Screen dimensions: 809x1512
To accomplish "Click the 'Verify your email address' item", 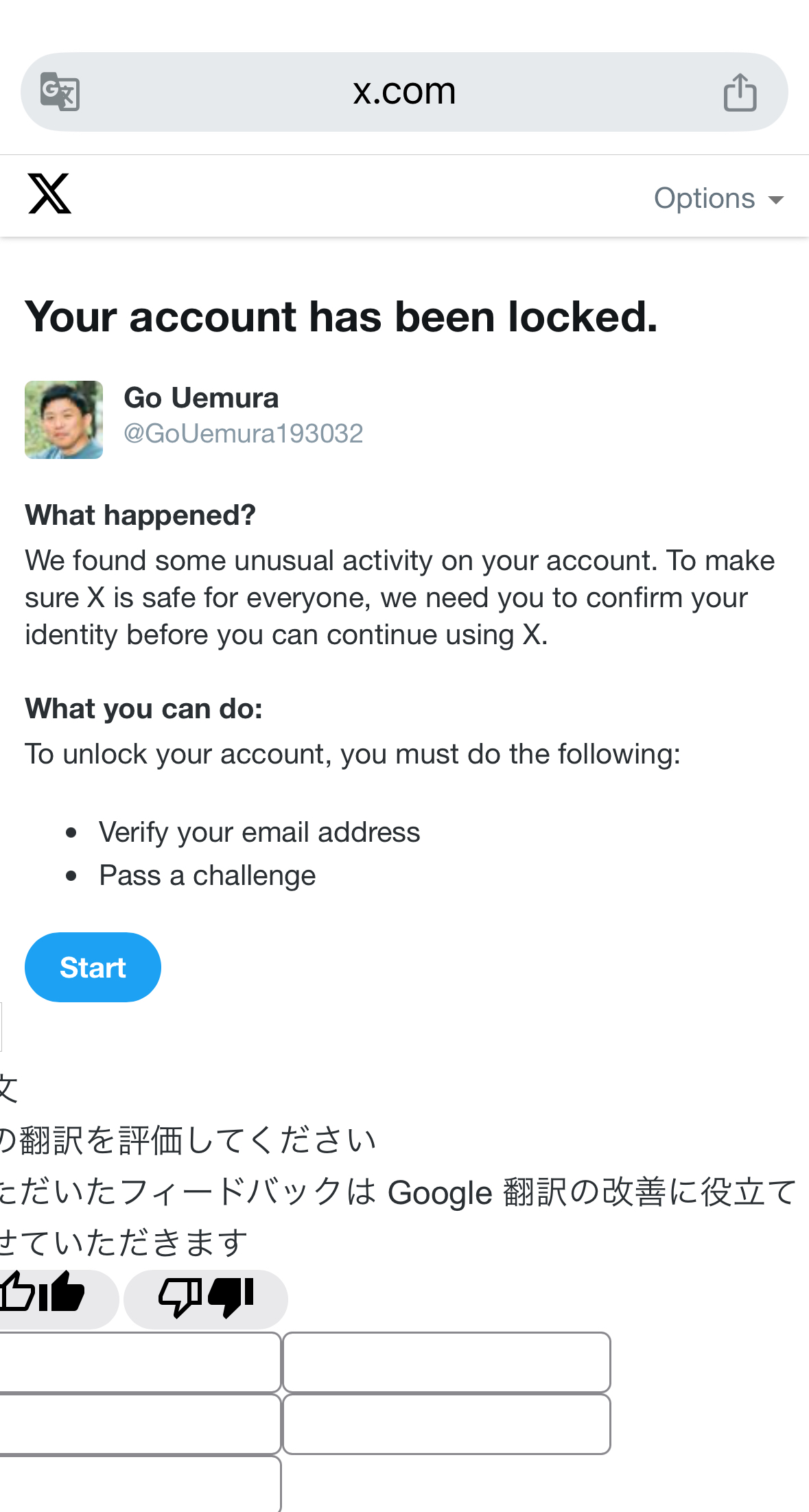I will (x=259, y=832).
